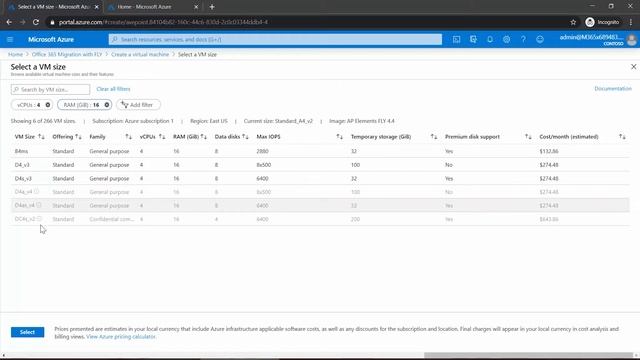Click the blue Select button
Viewport: 640px width, 360px height.
[x=27, y=332]
